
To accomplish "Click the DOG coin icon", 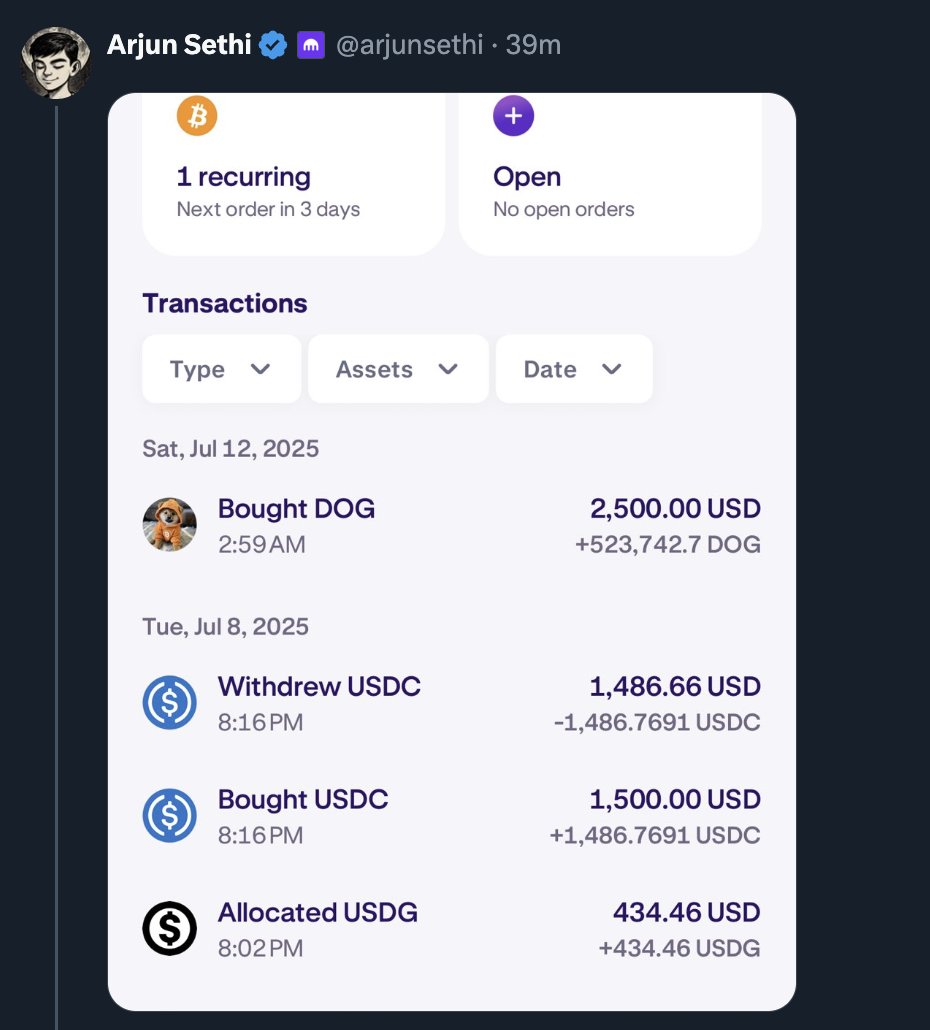I will pos(170,525).
